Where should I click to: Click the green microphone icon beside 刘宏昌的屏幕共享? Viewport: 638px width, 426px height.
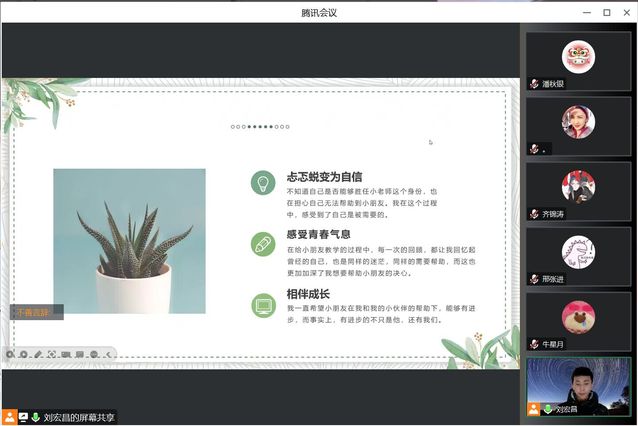click(36, 417)
